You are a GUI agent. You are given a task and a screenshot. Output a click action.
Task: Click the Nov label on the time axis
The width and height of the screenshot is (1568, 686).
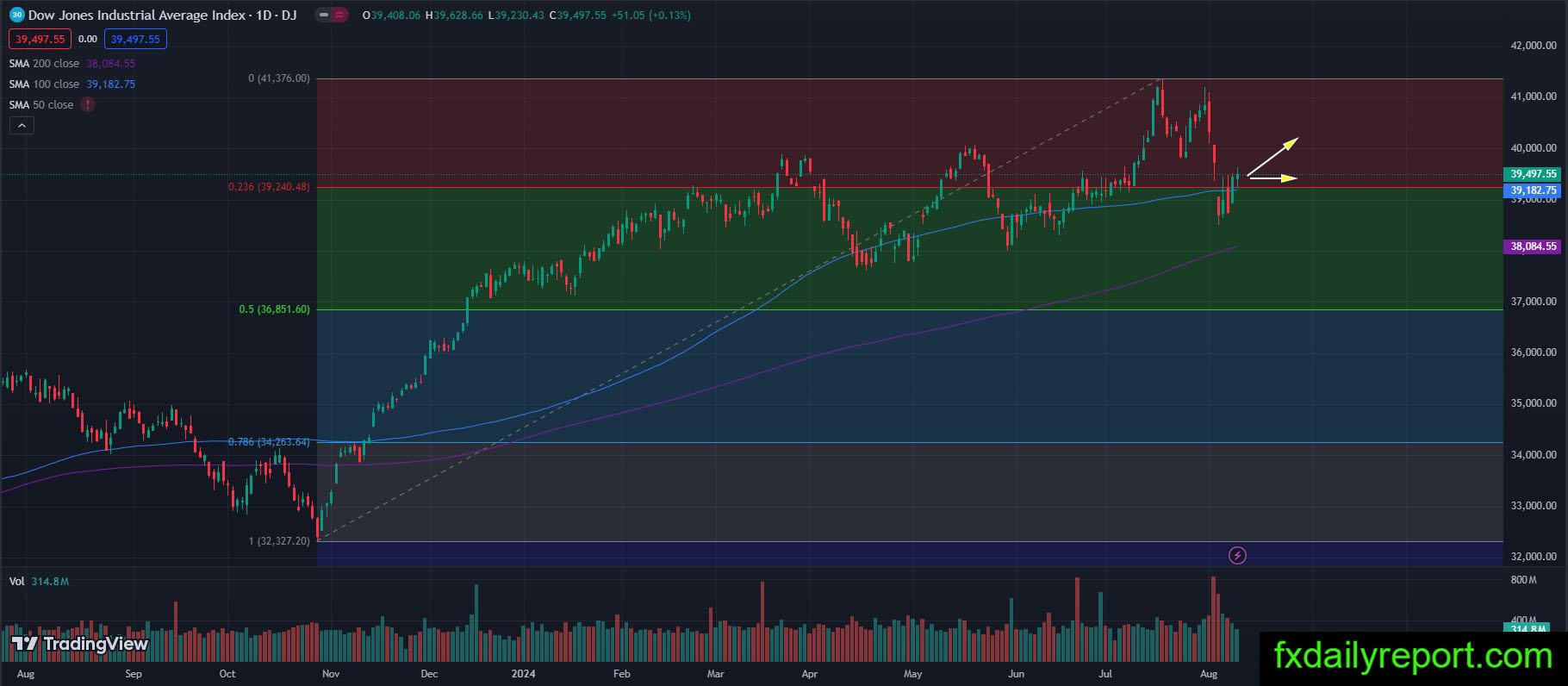point(331,674)
